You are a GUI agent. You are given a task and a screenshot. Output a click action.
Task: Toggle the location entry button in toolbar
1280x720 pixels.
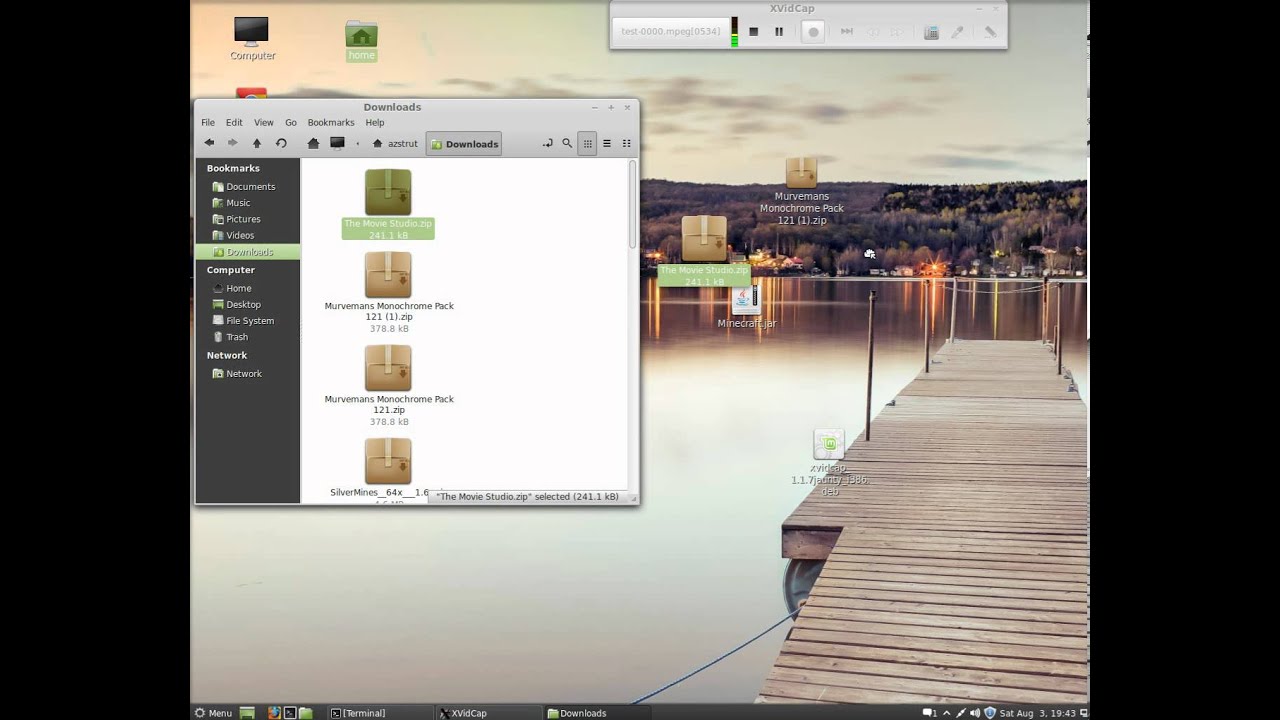[547, 143]
